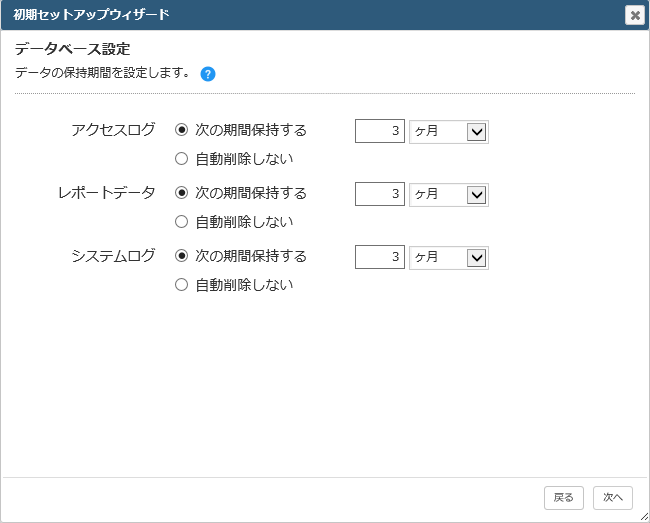Click the レポートデータ retention number field
Screen dimensions: 650x523
click(380, 194)
